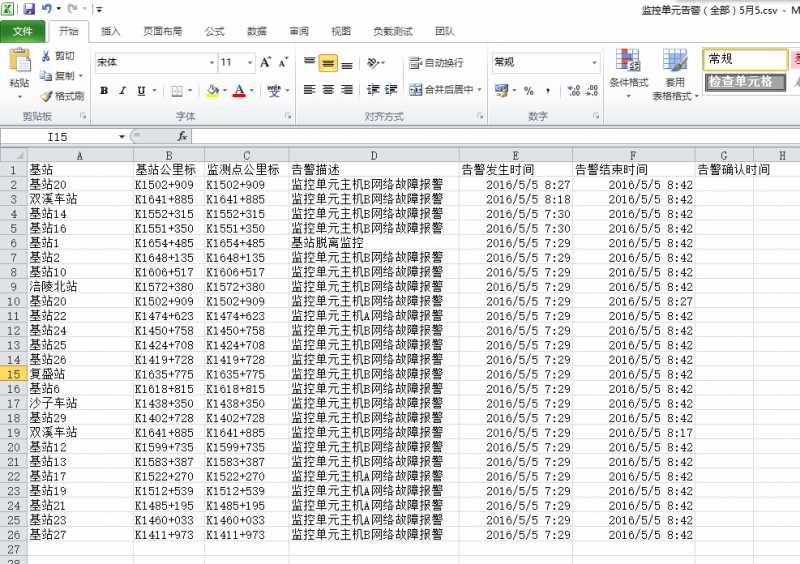Open font color dropdown arrow
The image size is (800, 564).
[x=252, y=91]
